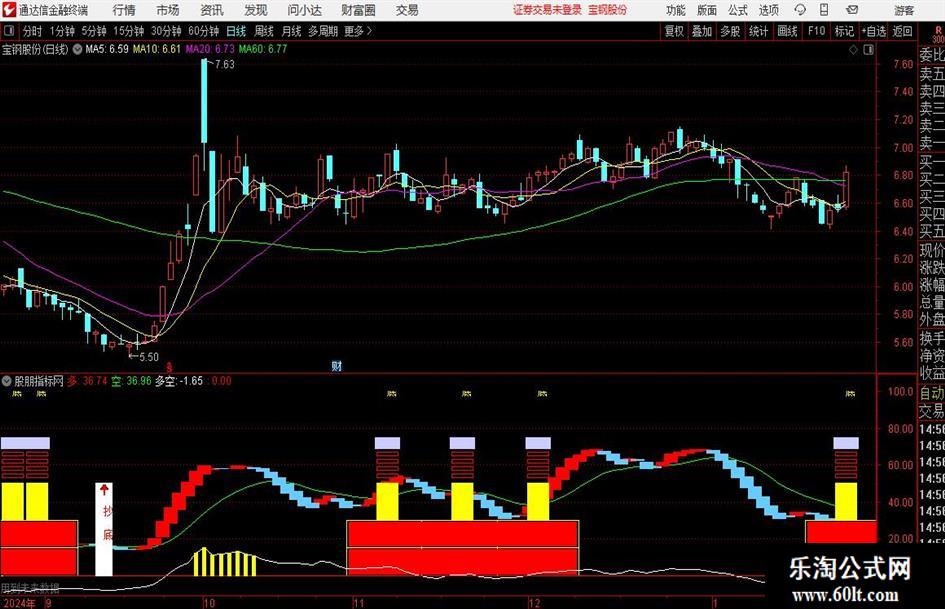Click the 多股 button

coord(730,31)
